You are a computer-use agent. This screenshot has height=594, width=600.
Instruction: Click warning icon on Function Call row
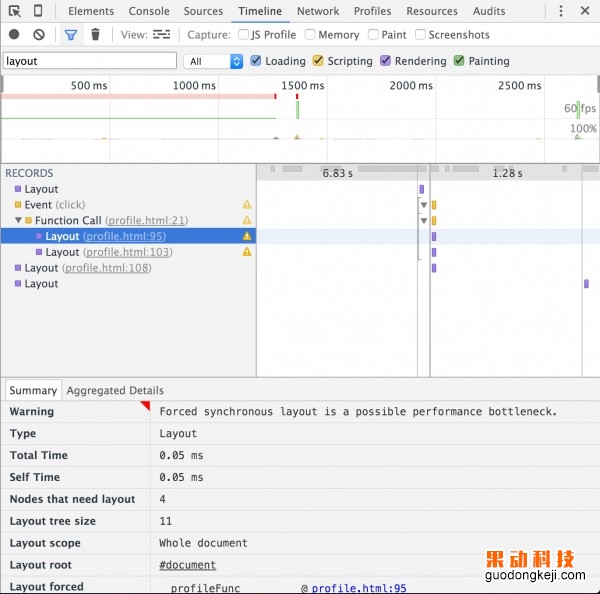coord(247,220)
